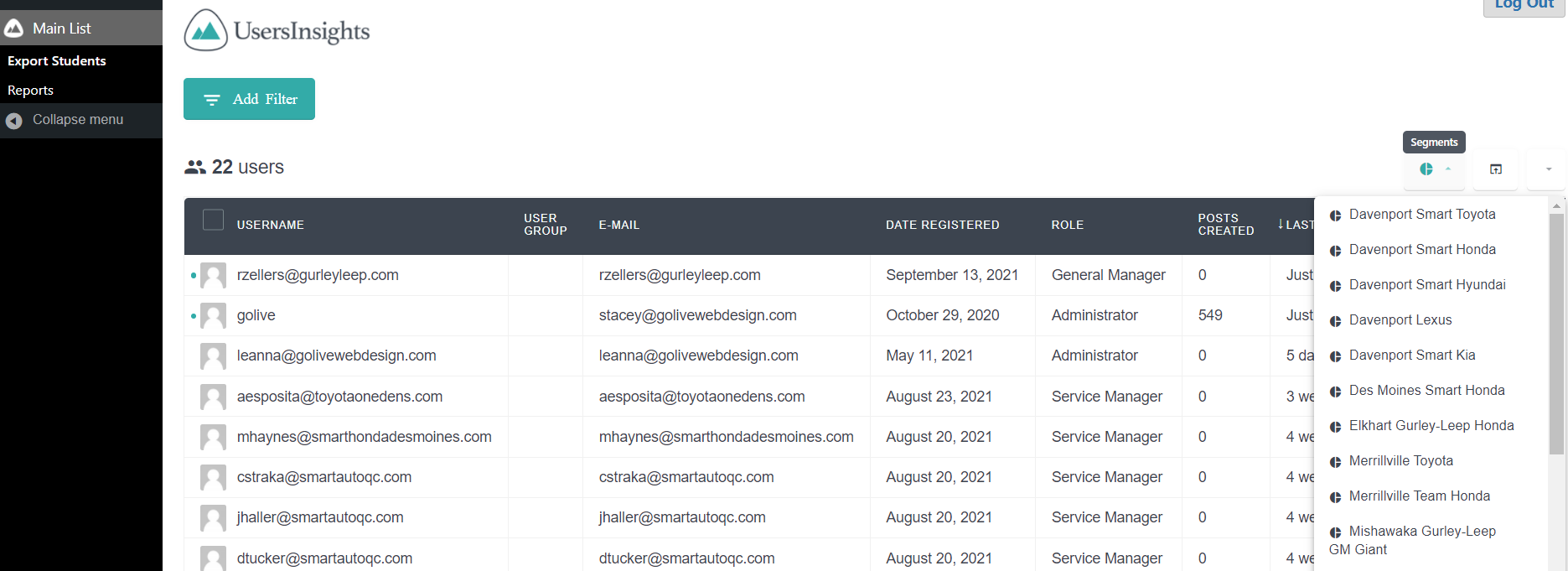Click the Log Out button

(x=1524, y=5)
